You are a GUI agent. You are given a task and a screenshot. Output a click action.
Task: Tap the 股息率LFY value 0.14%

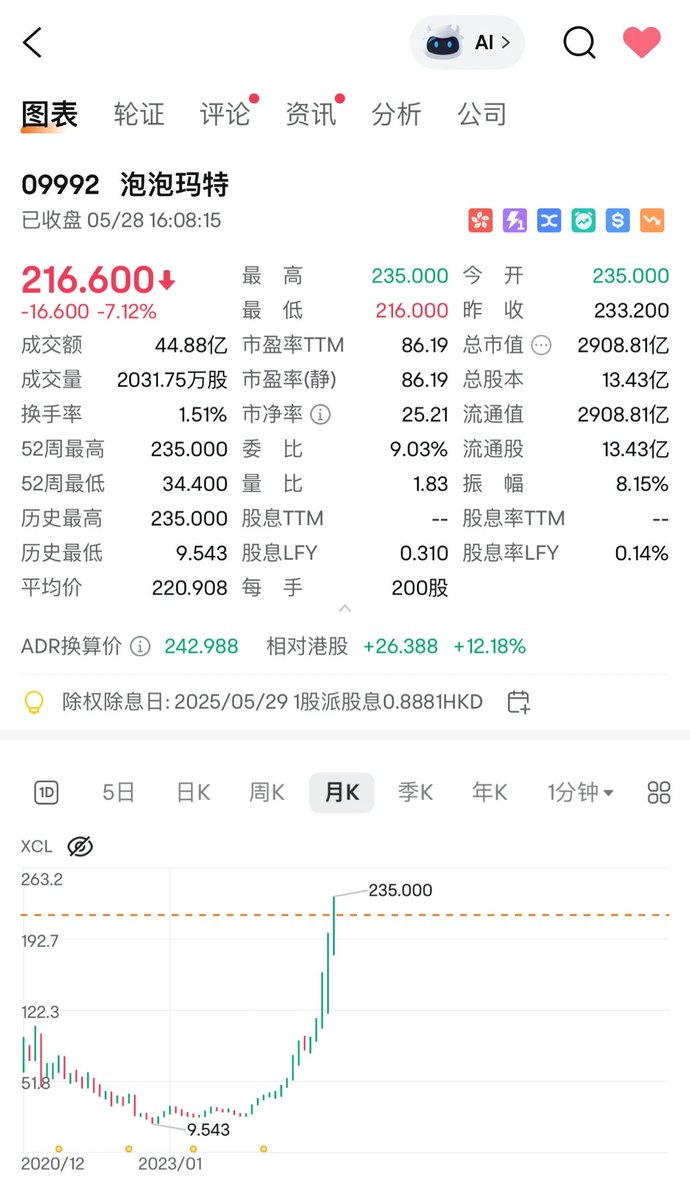[x=642, y=553]
